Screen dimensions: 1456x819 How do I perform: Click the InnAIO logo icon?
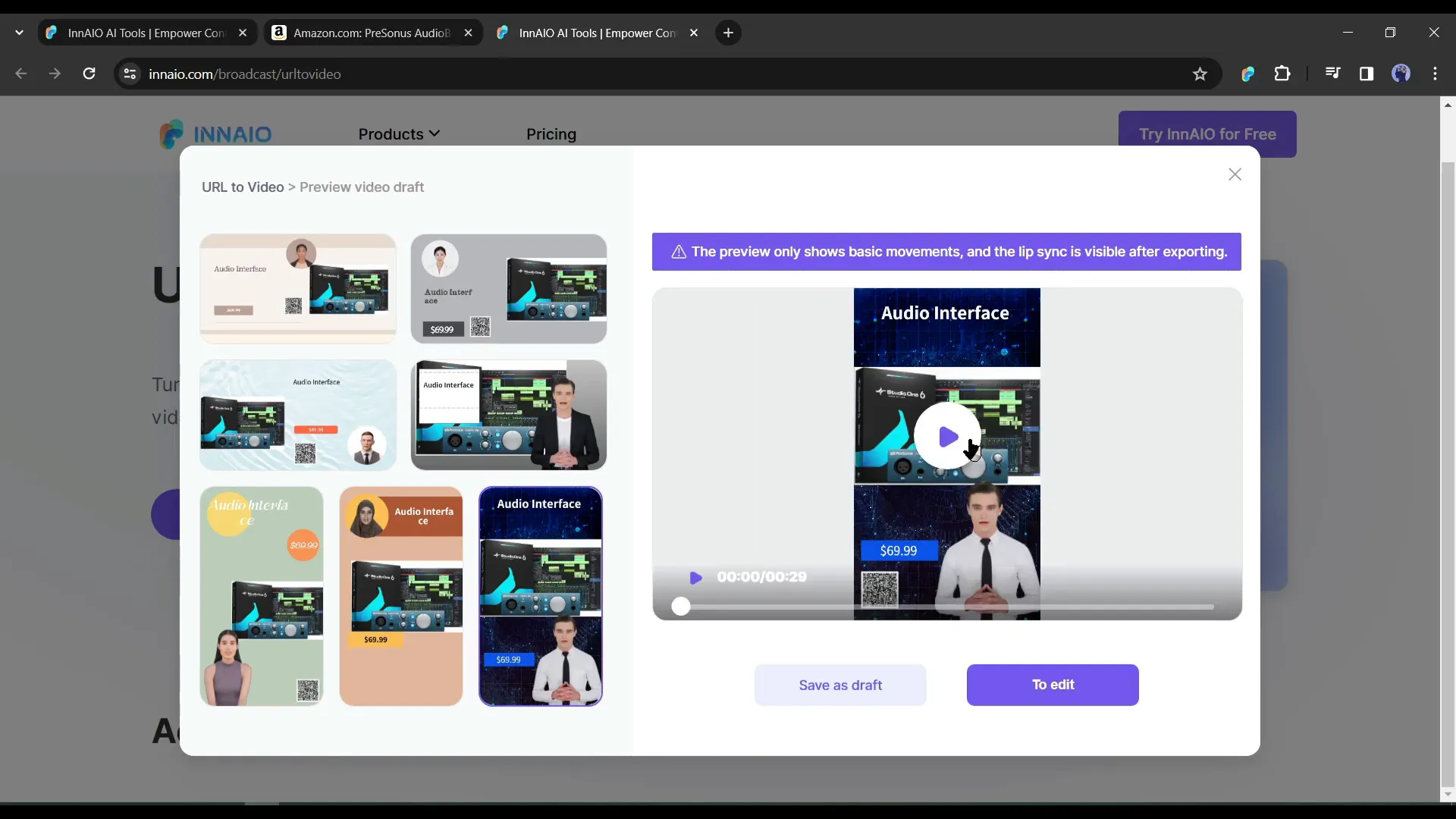(170, 133)
